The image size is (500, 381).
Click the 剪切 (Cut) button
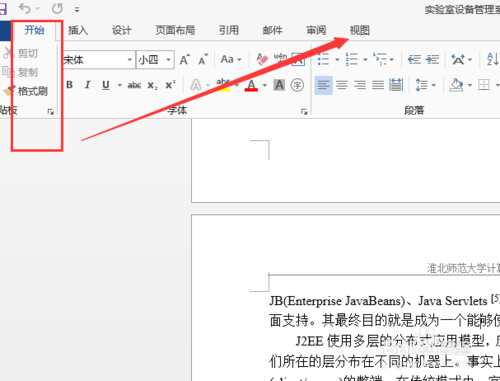pyautogui.click(x=20, y=53)
